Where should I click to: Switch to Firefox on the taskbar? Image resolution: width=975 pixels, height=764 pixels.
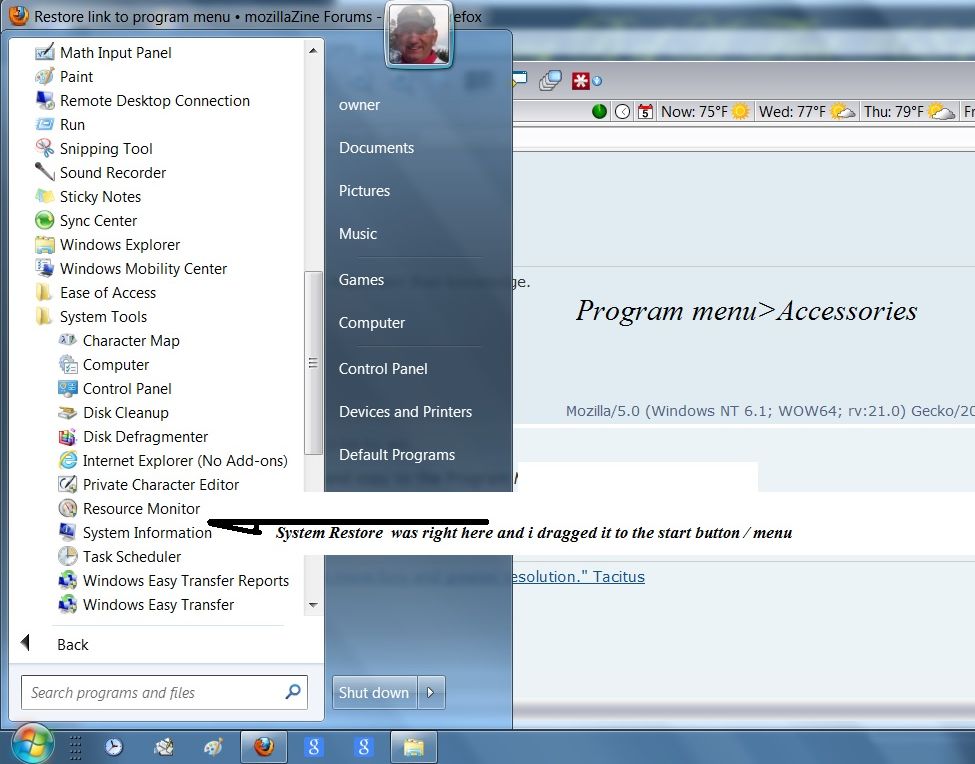pyautogui.click(x=264, y=747)
